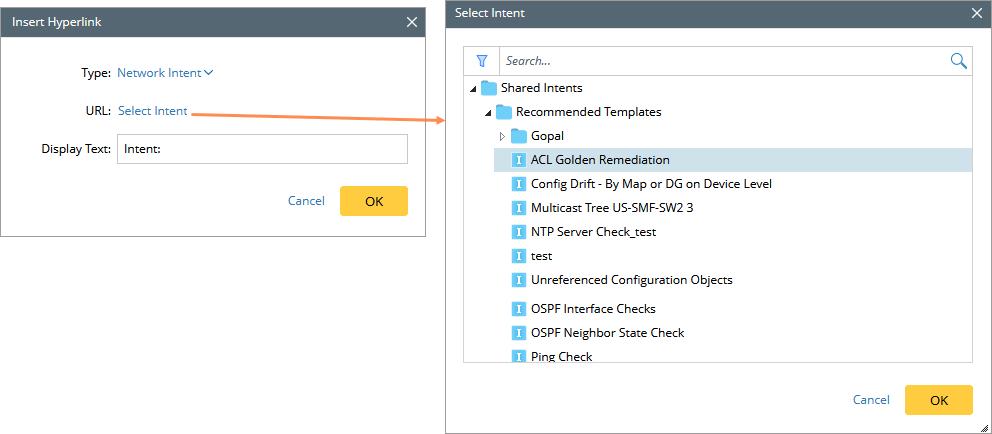Collapse the Recommended Templates node
The width and height of the screenshot is (992, 434).
pos(487,113)
